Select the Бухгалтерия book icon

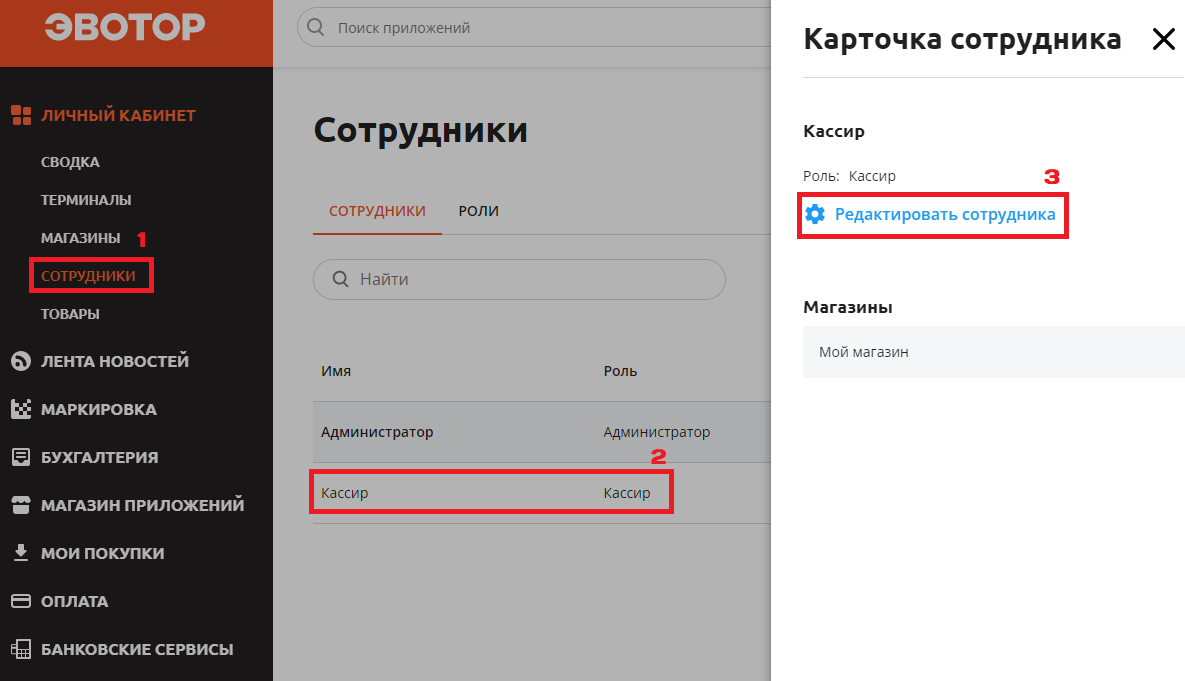click(19, 456)
